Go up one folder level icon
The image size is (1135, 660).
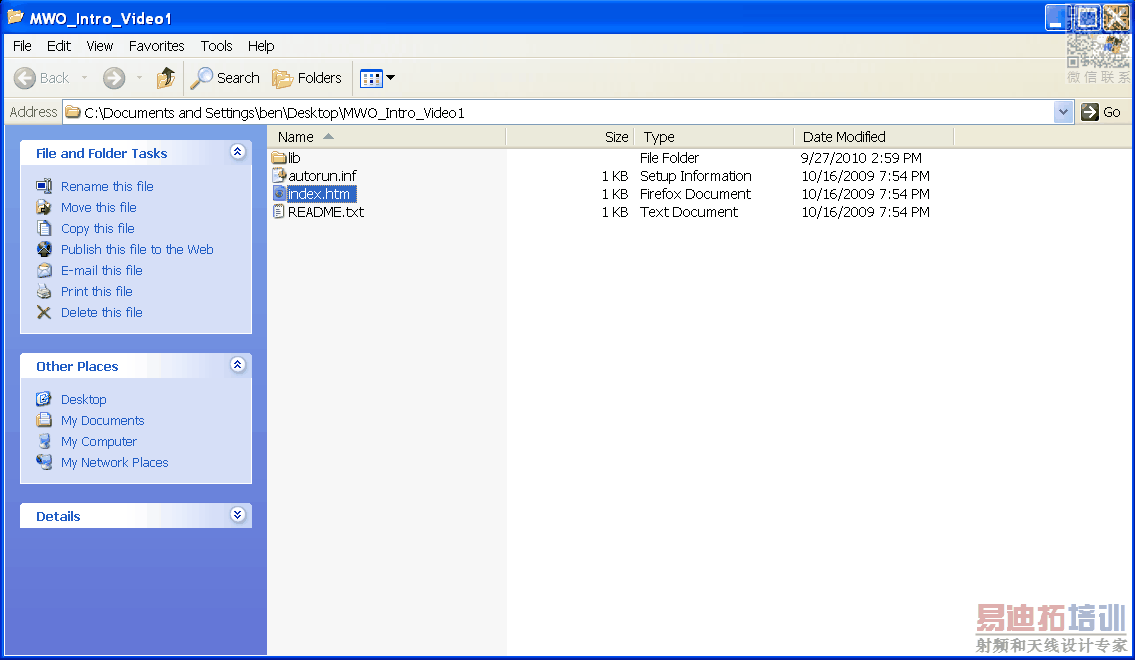(166, 77)
